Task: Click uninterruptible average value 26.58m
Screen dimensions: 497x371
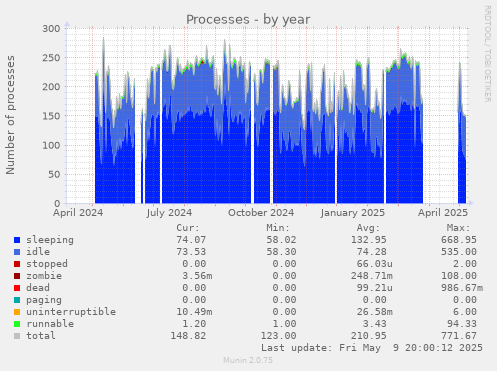Action: click(x=375, y=312)
